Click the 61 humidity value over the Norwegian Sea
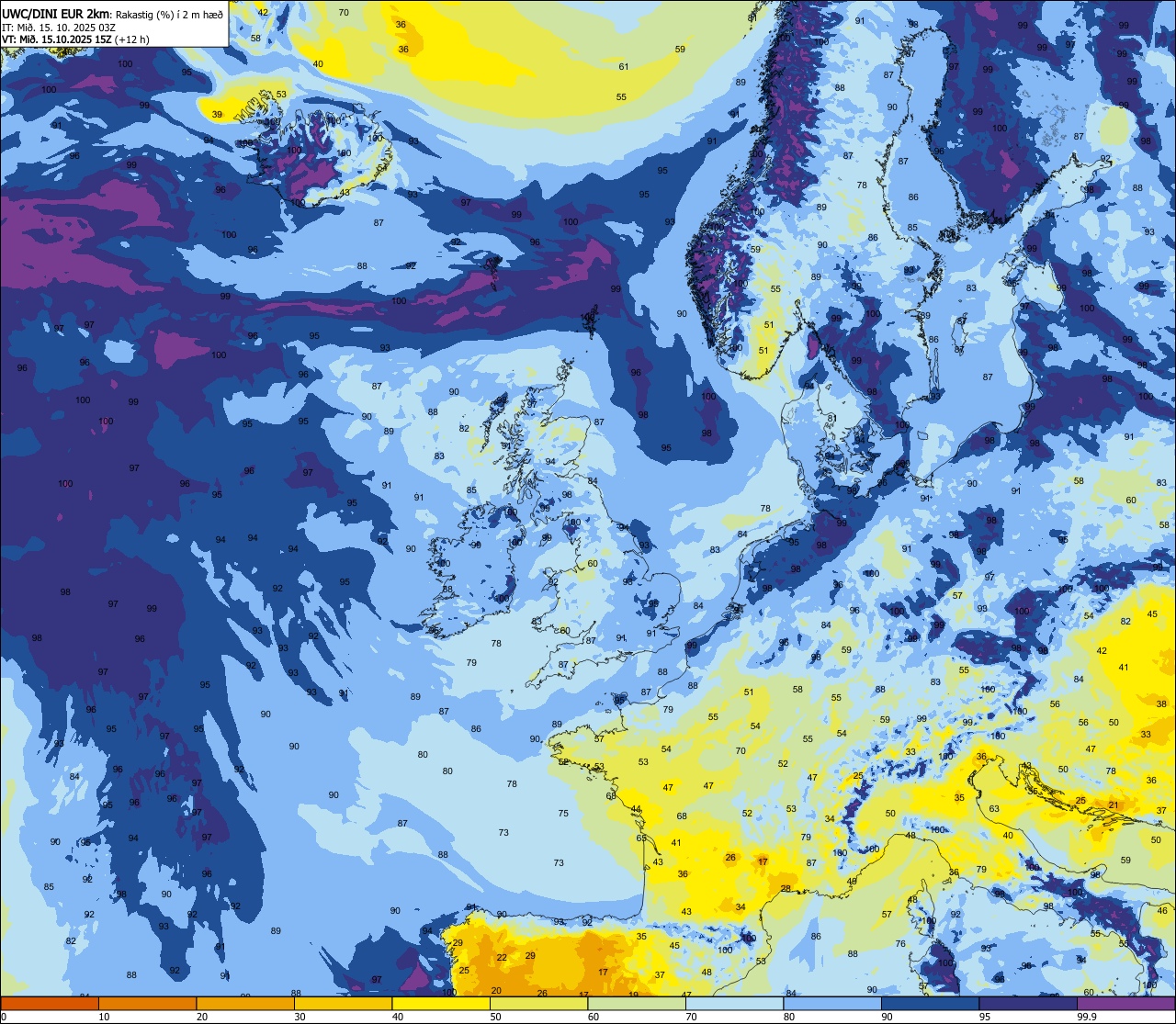 [624, 66]
